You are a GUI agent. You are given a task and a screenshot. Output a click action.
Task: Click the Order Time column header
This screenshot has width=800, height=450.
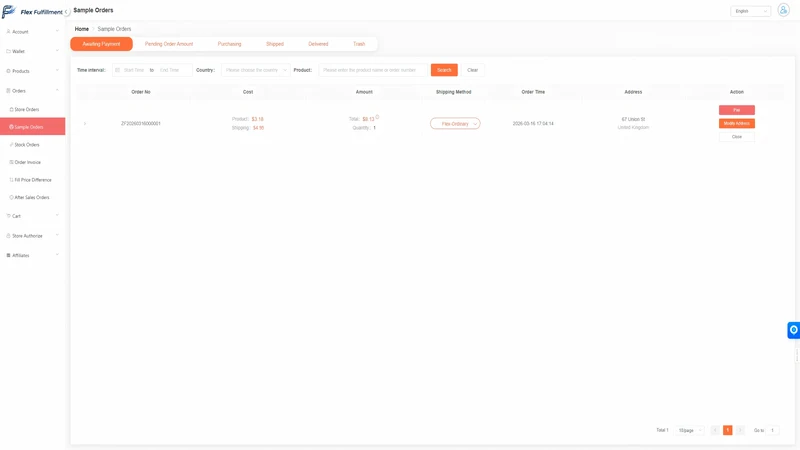click(533, 92)
